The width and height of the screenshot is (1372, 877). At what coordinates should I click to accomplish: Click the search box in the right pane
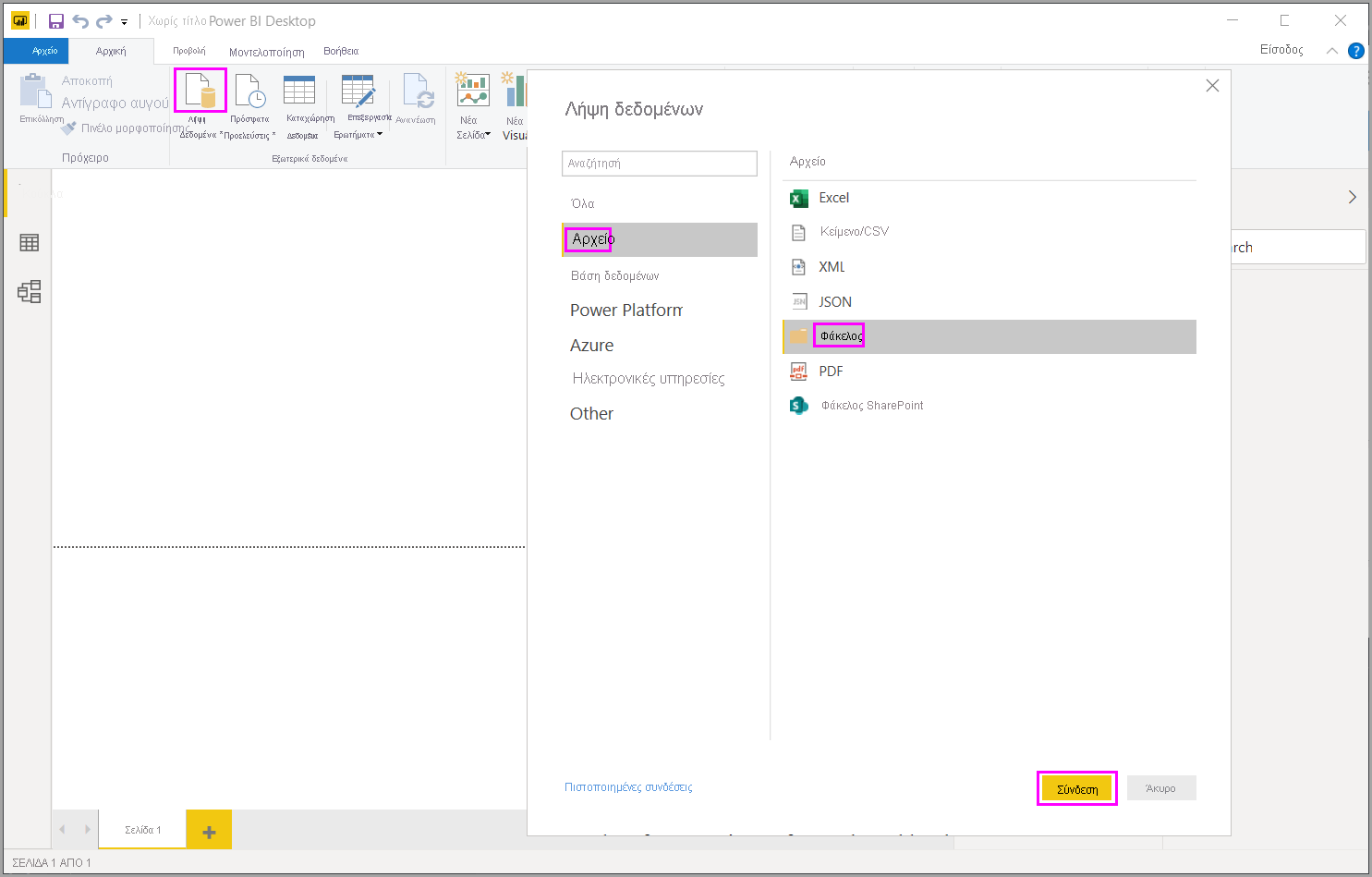(1297, 248)
